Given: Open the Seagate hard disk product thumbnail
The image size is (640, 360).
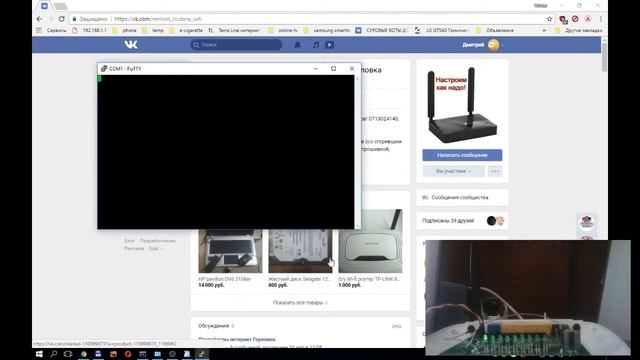Looking at the screenshot, I should 300,251.
